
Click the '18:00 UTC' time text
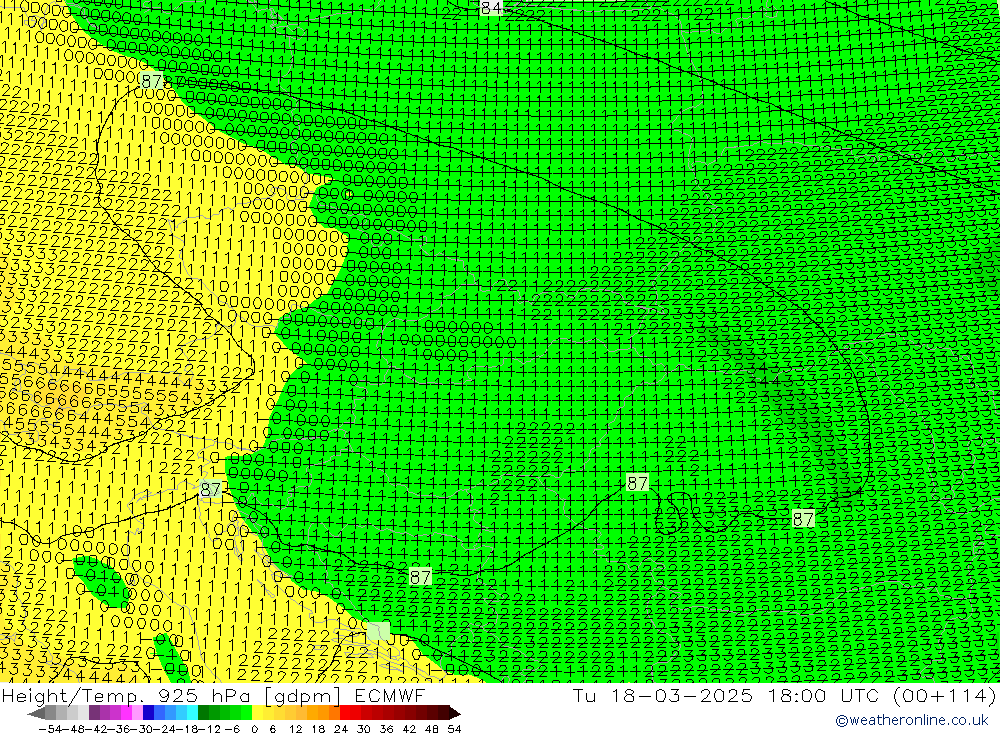(823, 696)
